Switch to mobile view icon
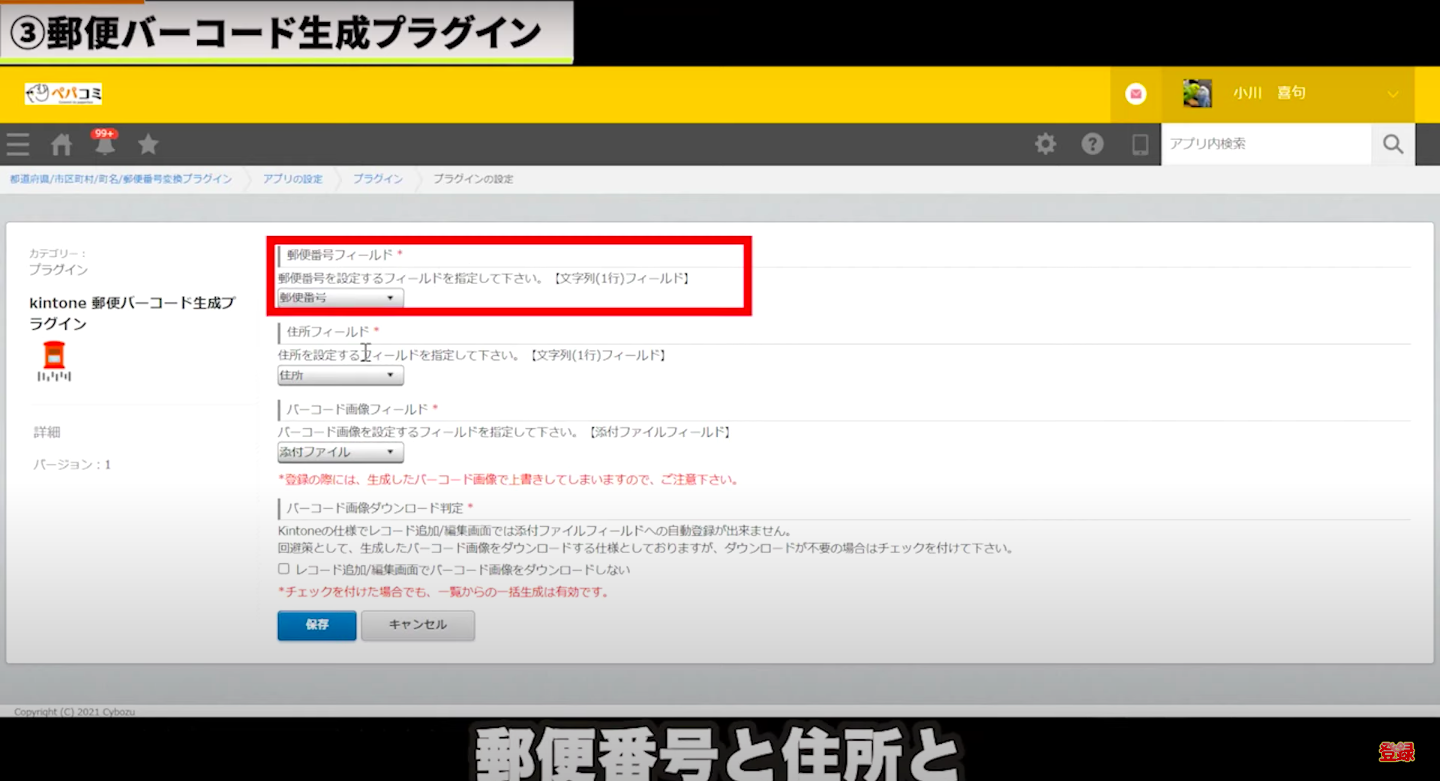Viewport: 1440px width, 781px height. (1139, 145)
